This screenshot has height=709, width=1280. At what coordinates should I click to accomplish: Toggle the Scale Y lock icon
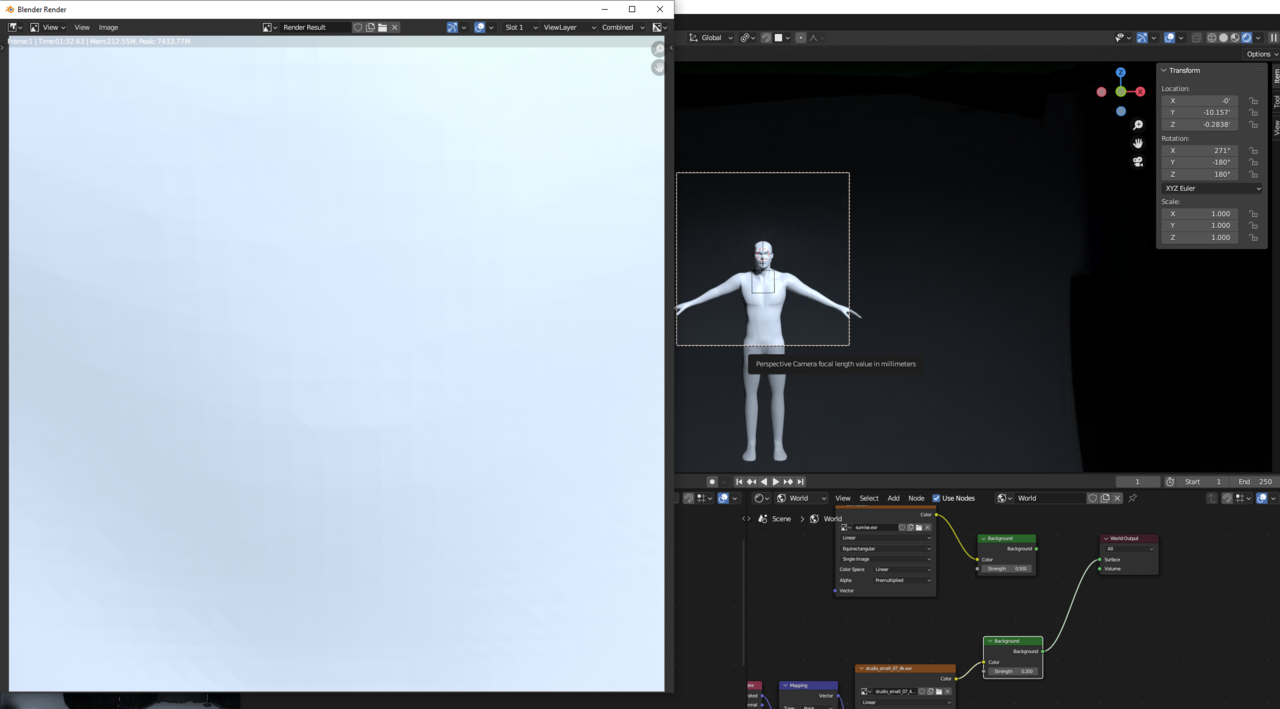(x=1253, y=226)
